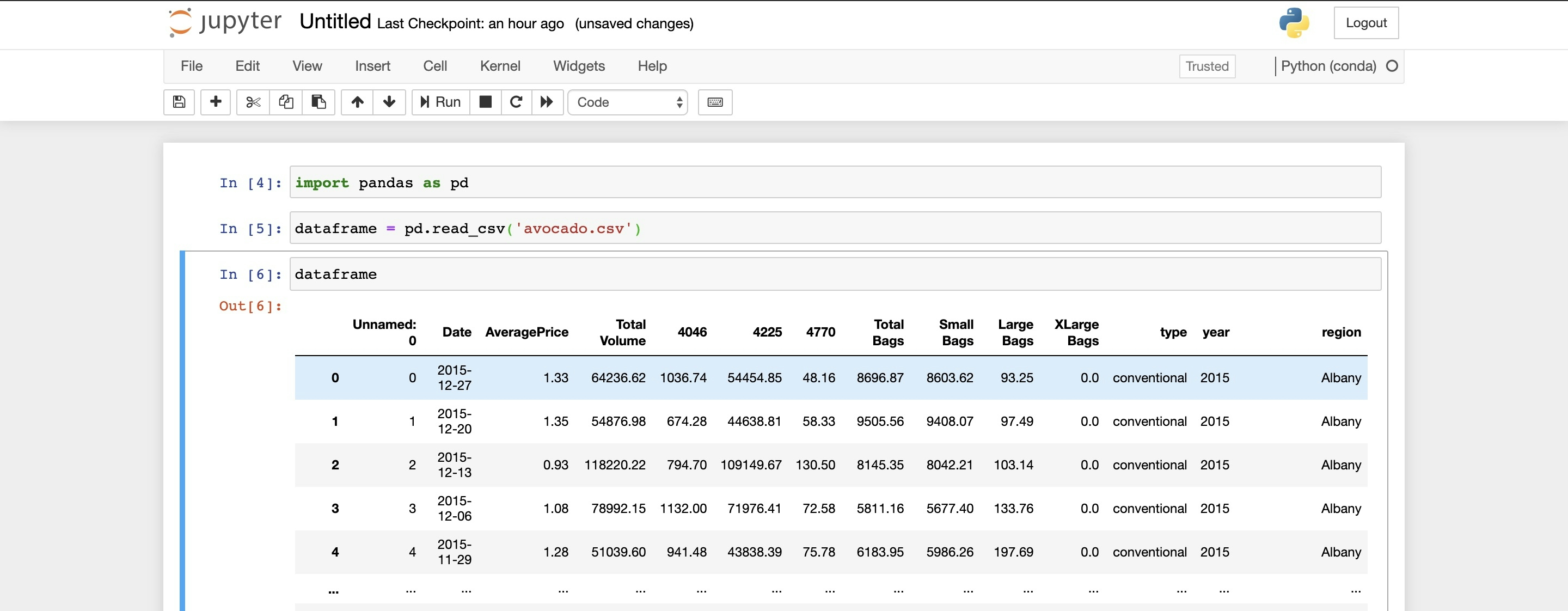The height and width of the screenshot is (611, 1568).
Task: Interrupt the kernel with stop icon
Action: pyautogui.click(x=485, y=102)
